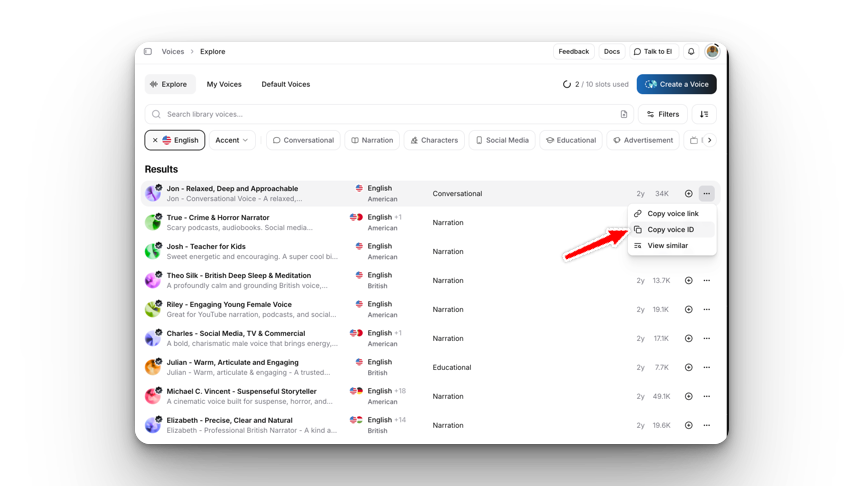Viewport: 864px width, 486px height.
Task: Play the Josh - Teacher for Kids avatar
Action: (x=153, y=251)
